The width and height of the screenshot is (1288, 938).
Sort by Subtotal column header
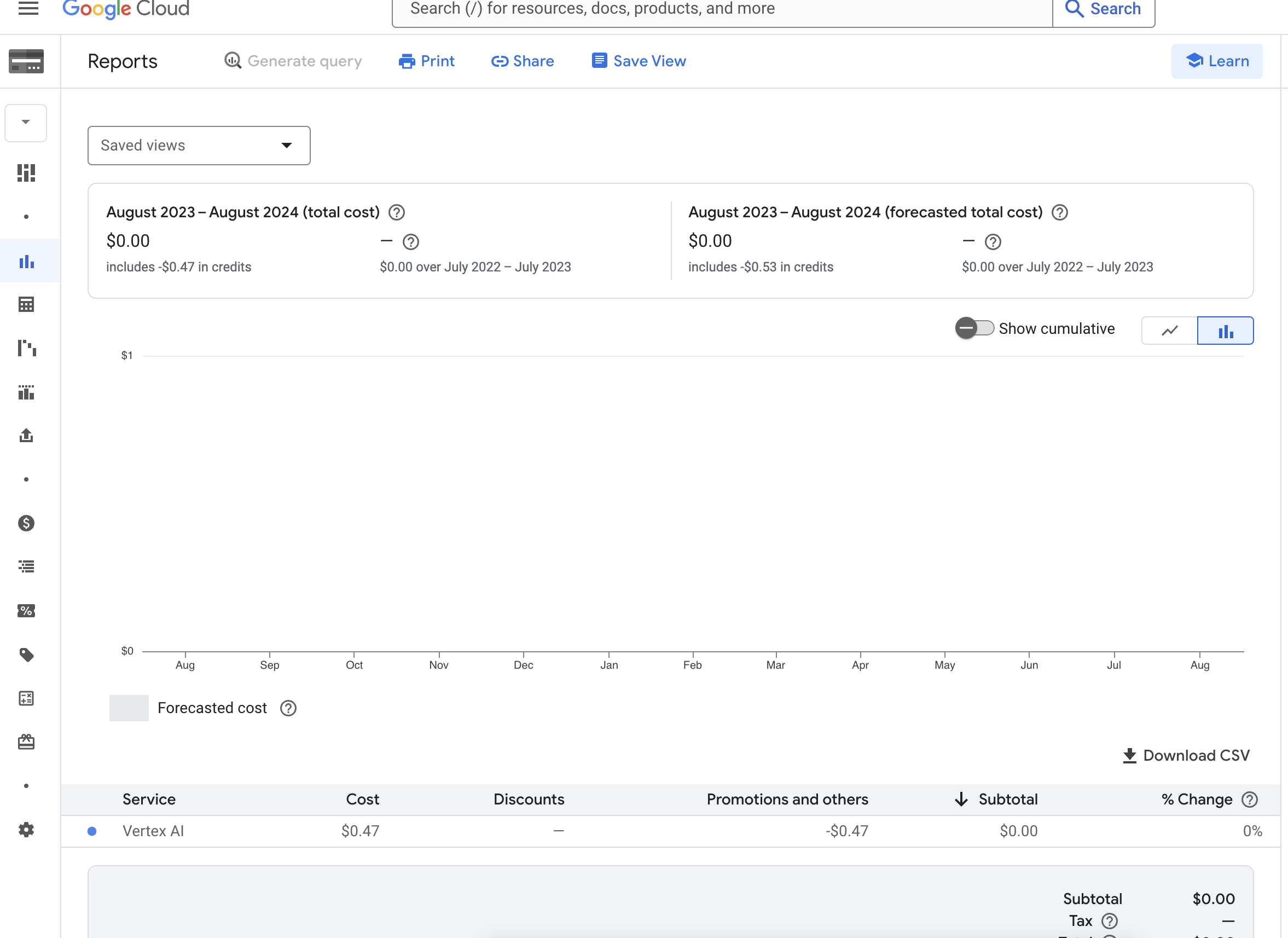[1007, 799]
